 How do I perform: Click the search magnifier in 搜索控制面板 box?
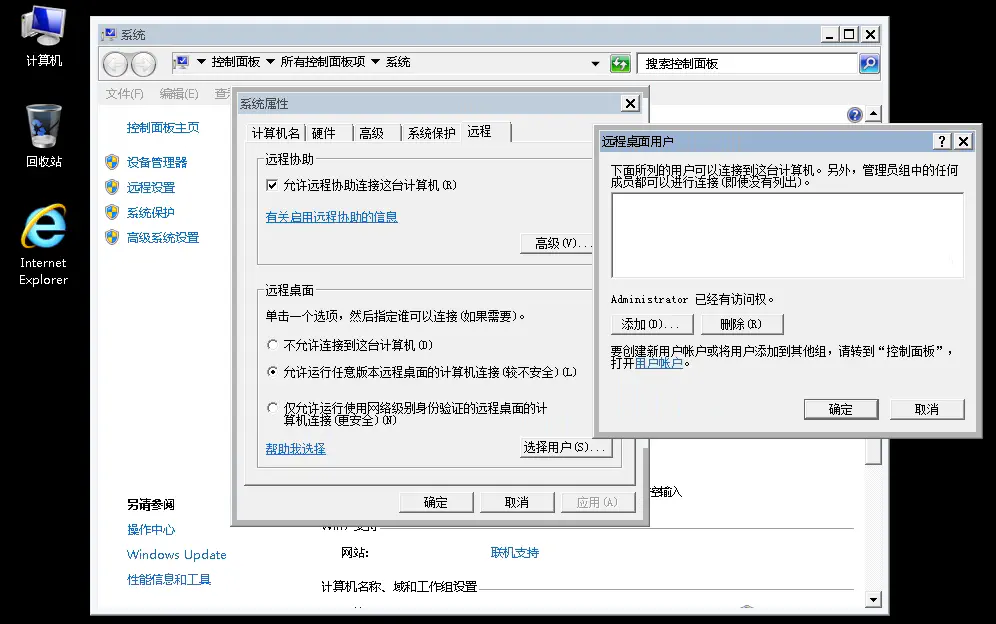[868, 62]
